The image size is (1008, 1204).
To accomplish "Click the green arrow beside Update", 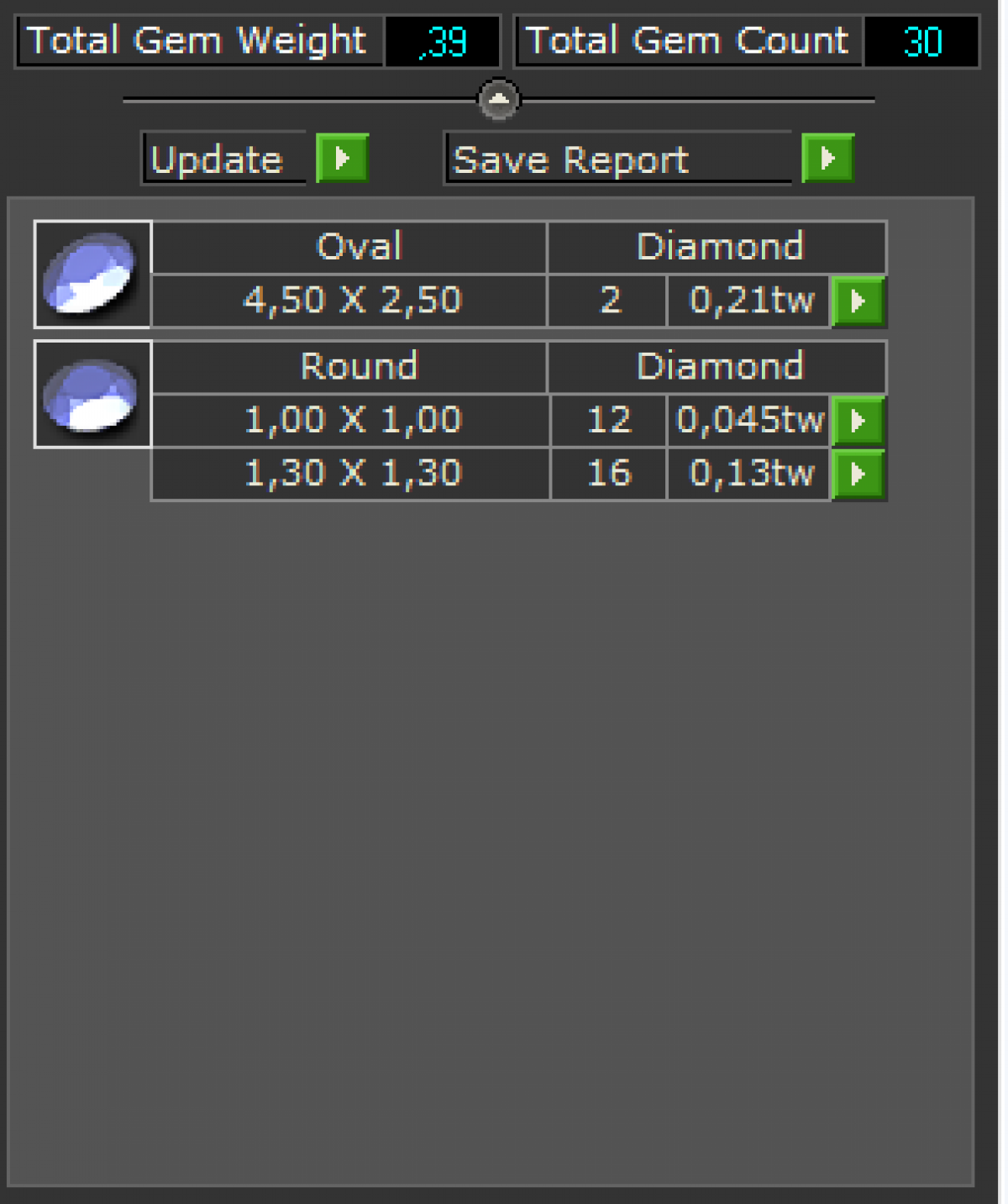I will [342, 158].
